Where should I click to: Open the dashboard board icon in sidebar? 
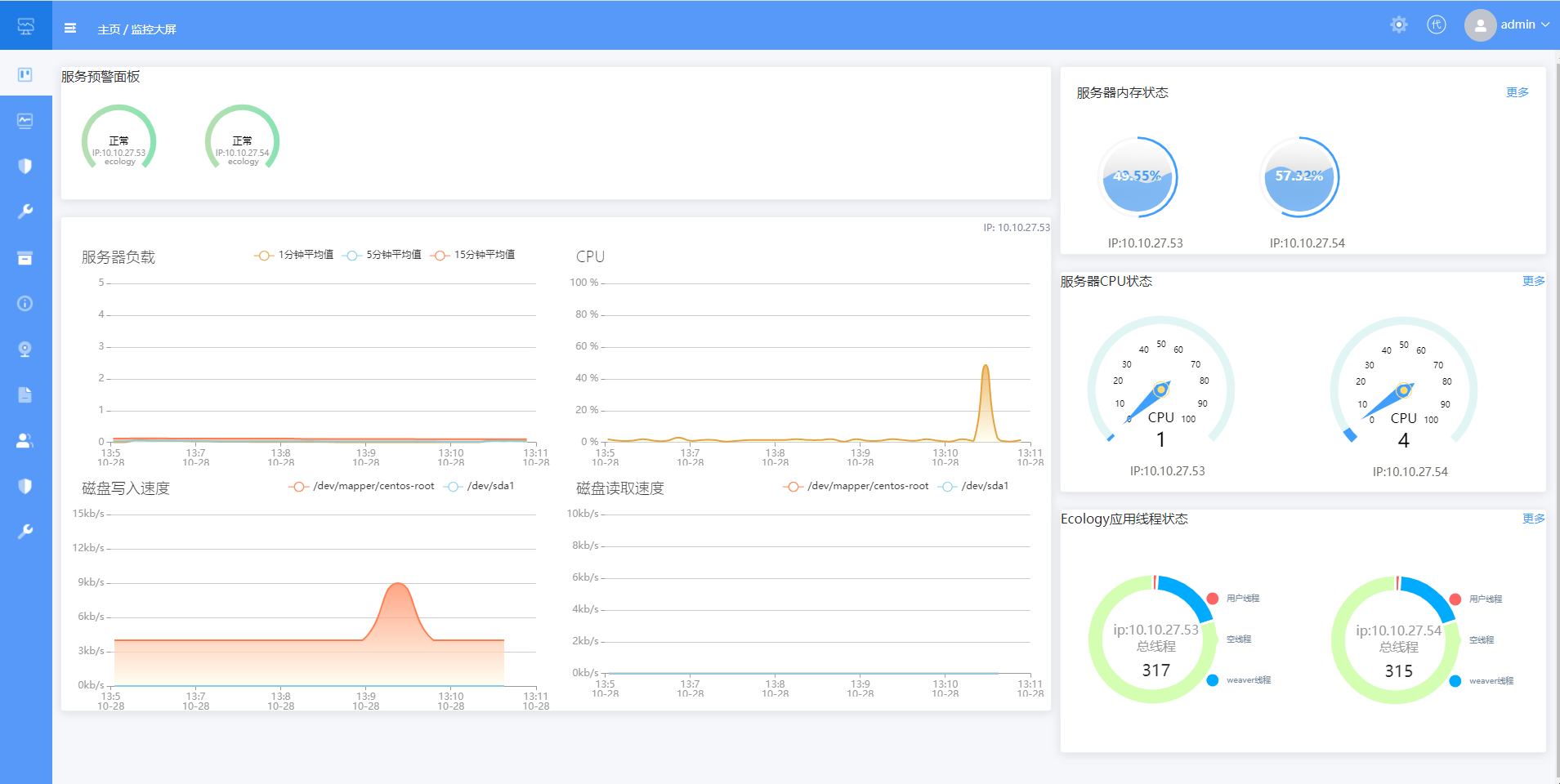pyautogui.click(x=25, y=74)
